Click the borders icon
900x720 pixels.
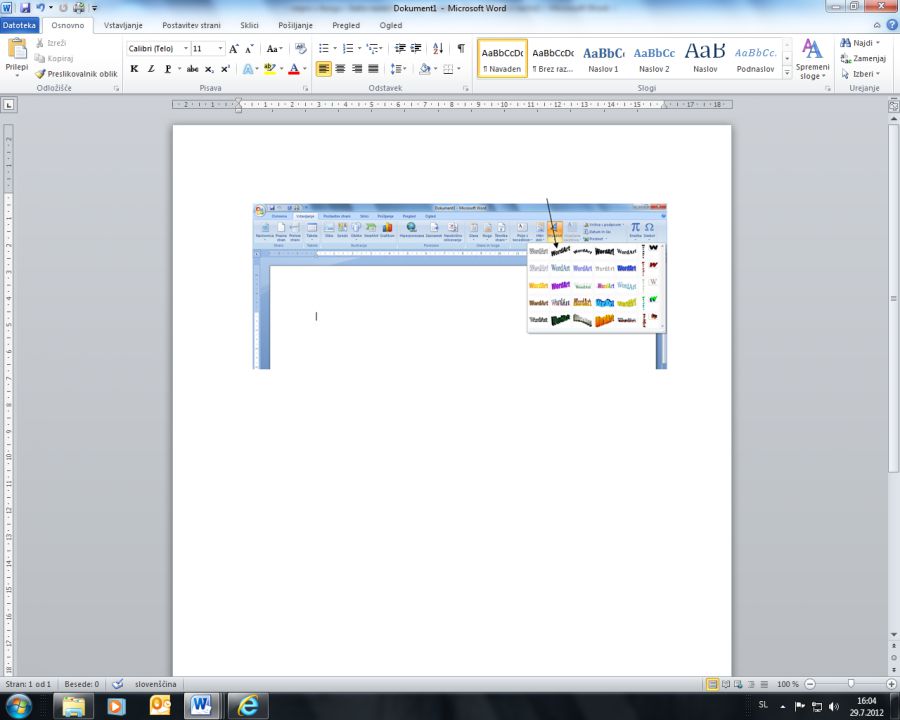pyautogui.click(x=448, y=69)
